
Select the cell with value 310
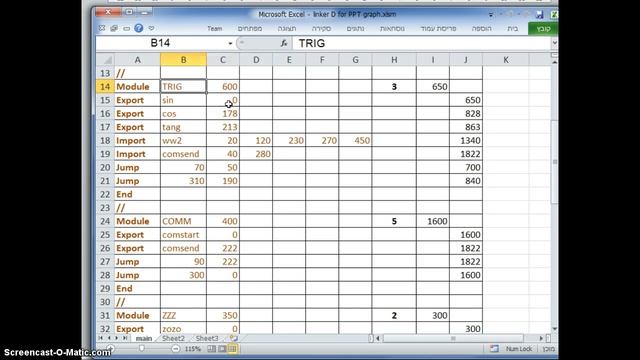(x=183, y=181)
